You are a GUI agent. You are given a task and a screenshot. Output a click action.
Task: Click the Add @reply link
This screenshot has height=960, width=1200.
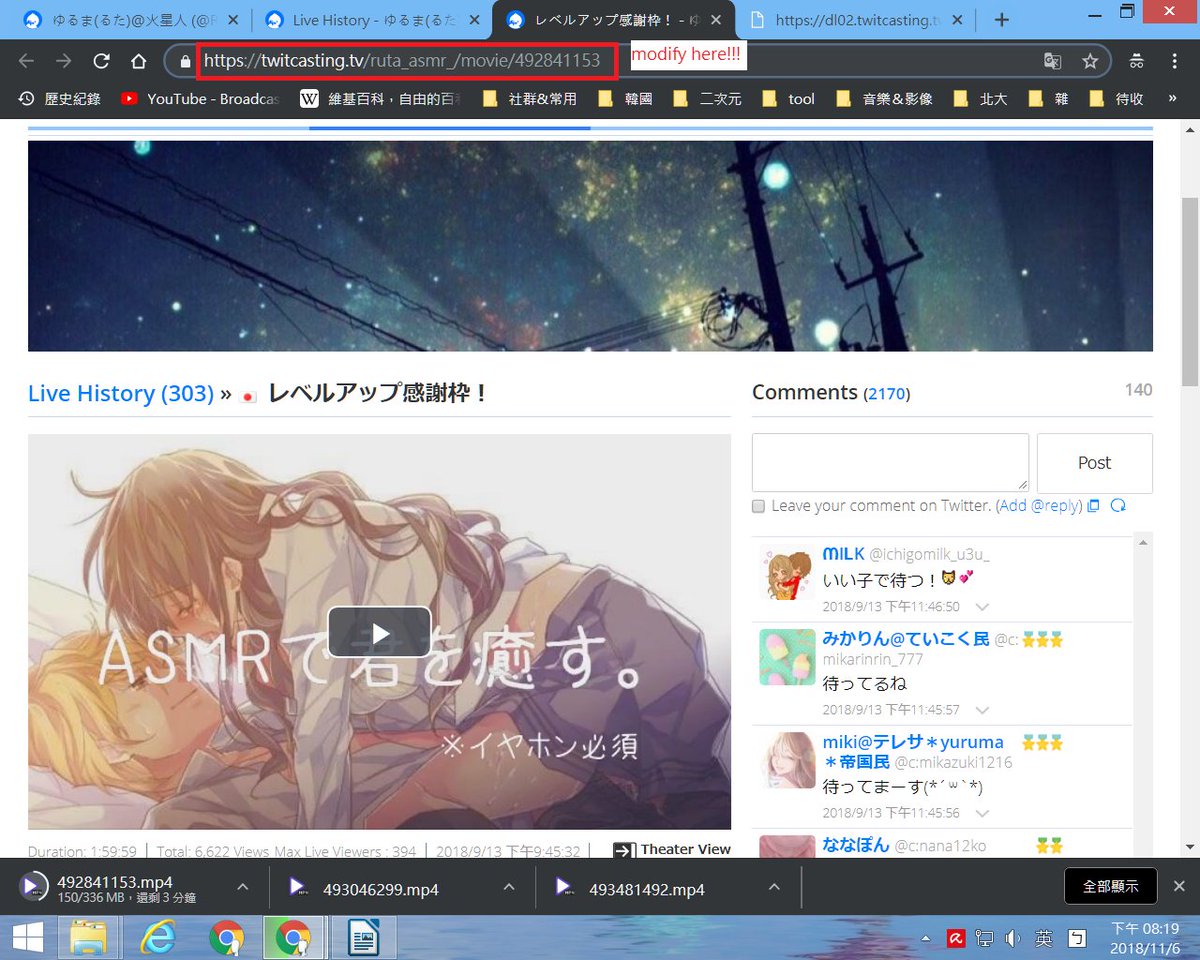[x=1038, y=506]
